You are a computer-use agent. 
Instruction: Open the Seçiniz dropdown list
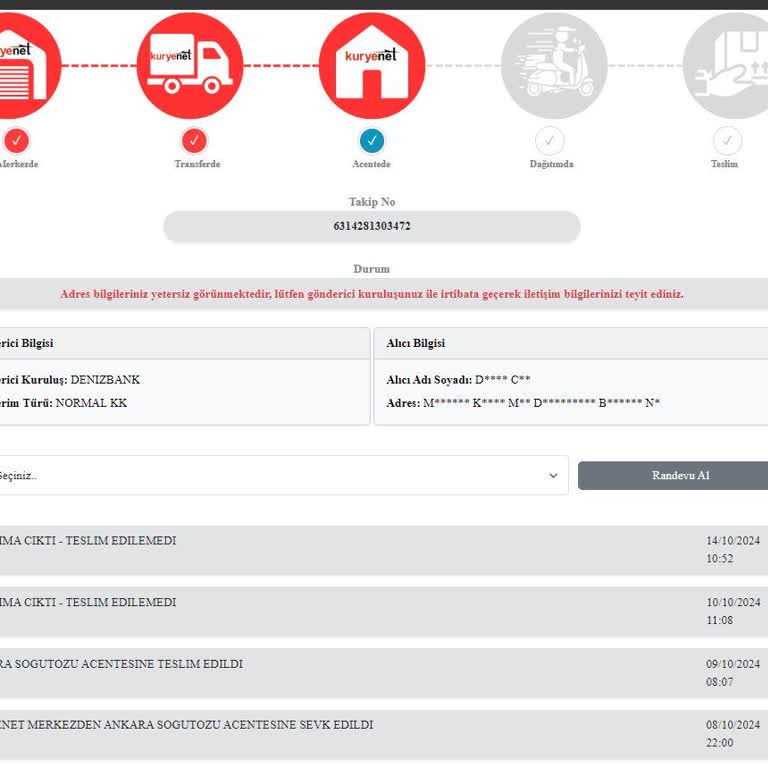283,475
